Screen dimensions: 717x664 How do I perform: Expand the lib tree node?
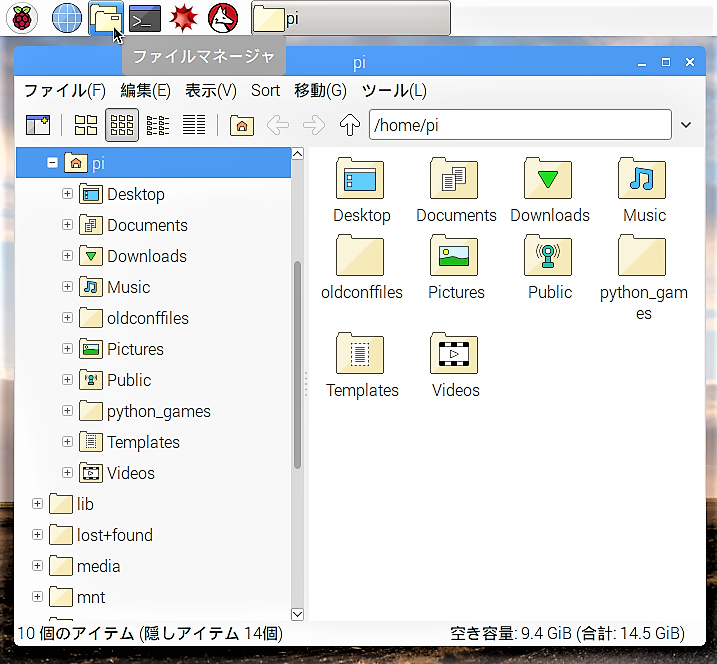37,504
